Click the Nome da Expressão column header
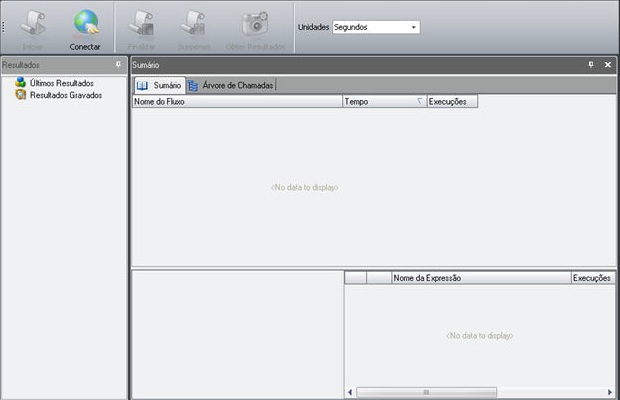 click(x=480, y=278)
